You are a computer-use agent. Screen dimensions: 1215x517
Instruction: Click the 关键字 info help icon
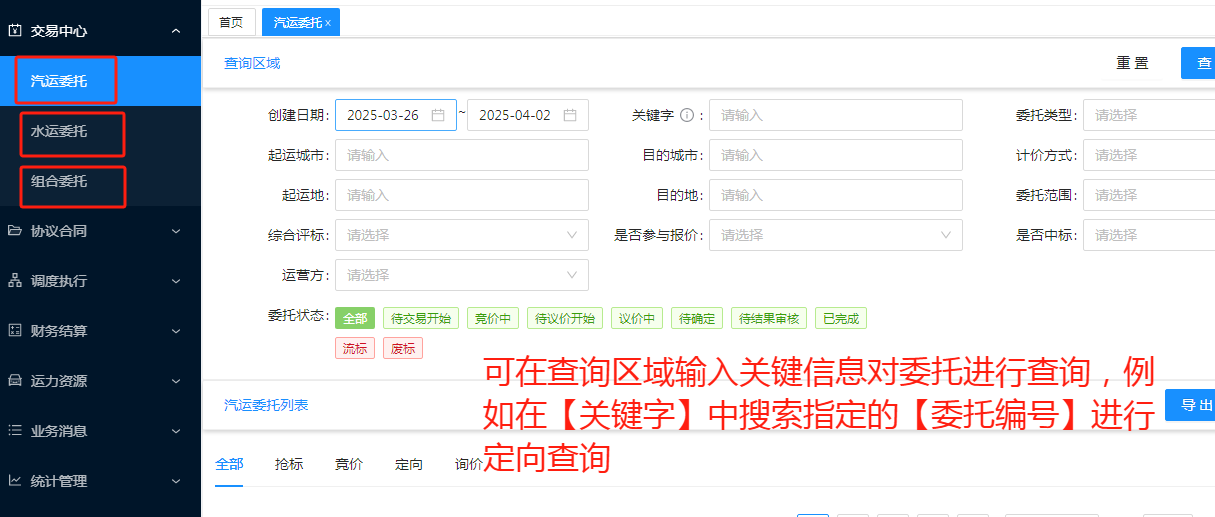(x=687, y=115)
